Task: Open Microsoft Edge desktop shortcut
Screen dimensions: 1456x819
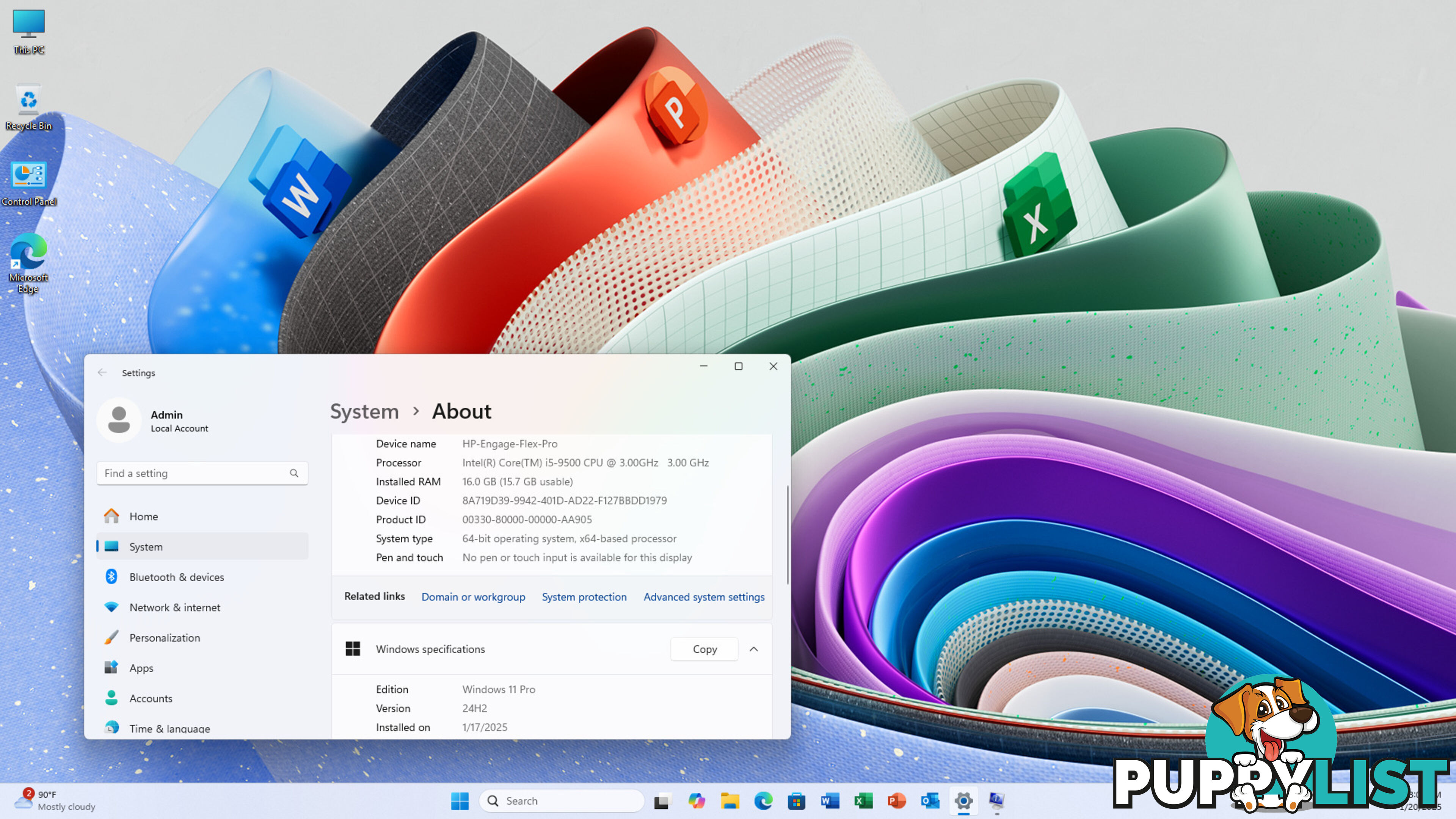Action: click(x=28, y=263)
